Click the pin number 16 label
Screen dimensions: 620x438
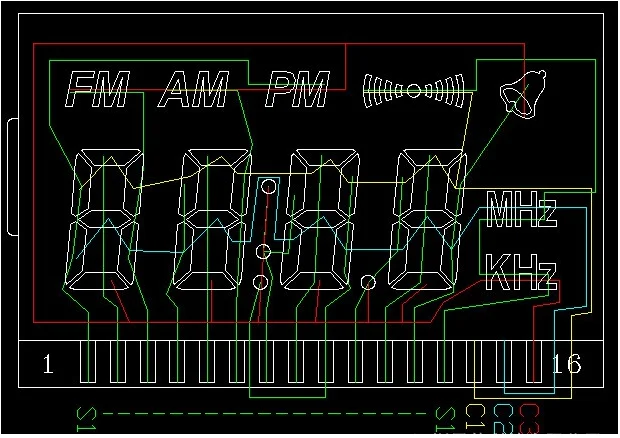(567, 364)
